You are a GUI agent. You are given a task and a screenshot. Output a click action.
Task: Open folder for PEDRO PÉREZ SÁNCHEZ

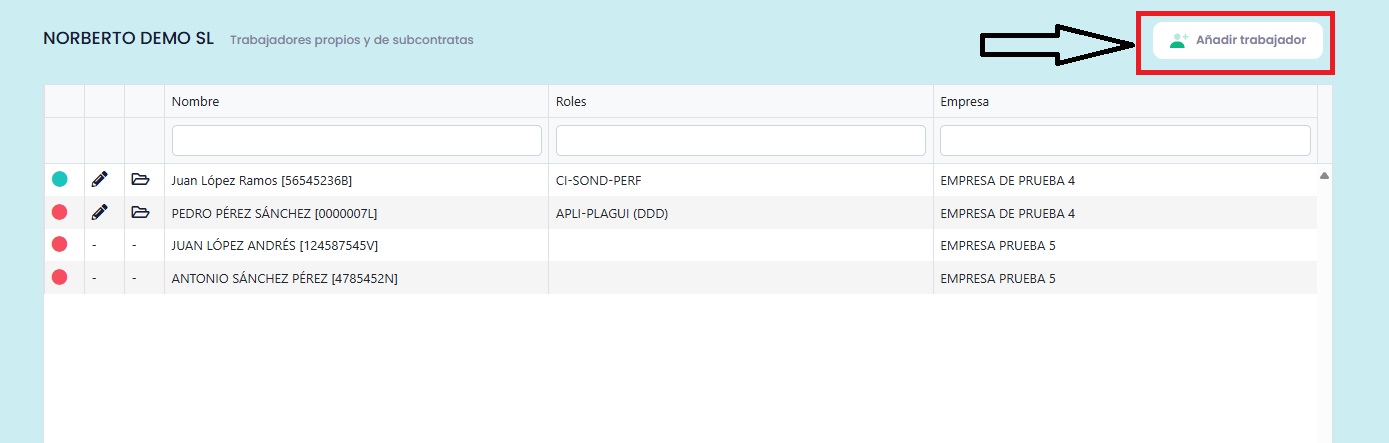tap(140, 212)
